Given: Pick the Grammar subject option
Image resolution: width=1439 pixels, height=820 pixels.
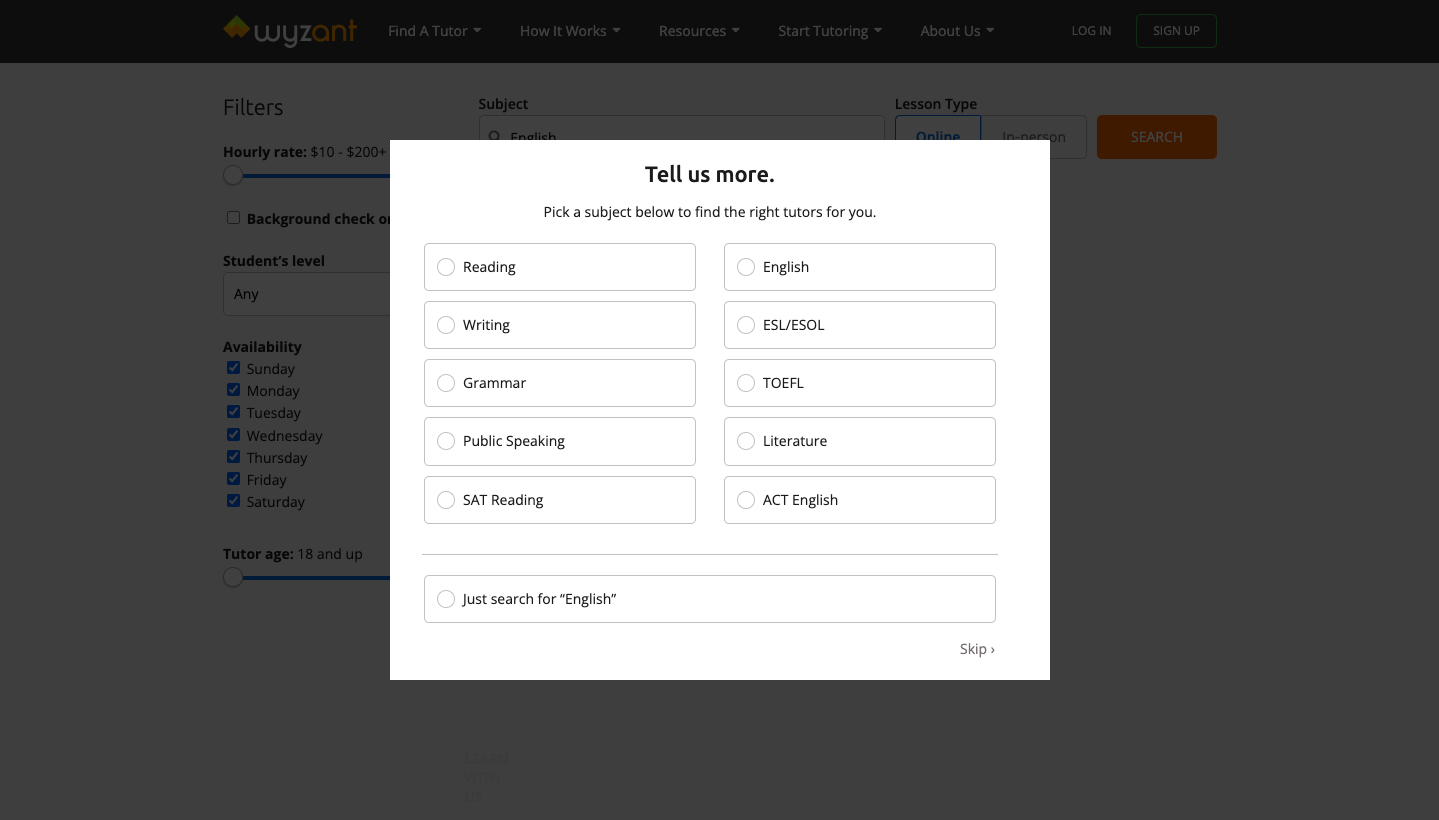Looking at the screenshot, I should [x=446, y=383].
